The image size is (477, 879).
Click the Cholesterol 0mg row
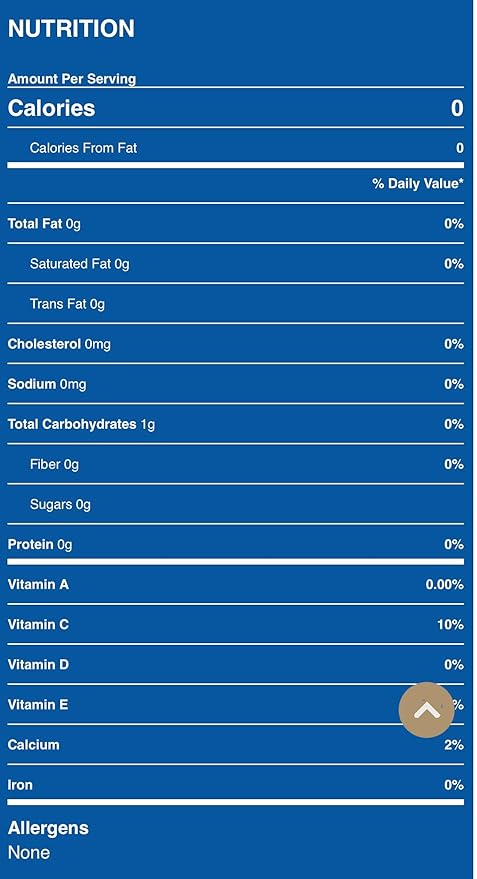click(235, 344)
